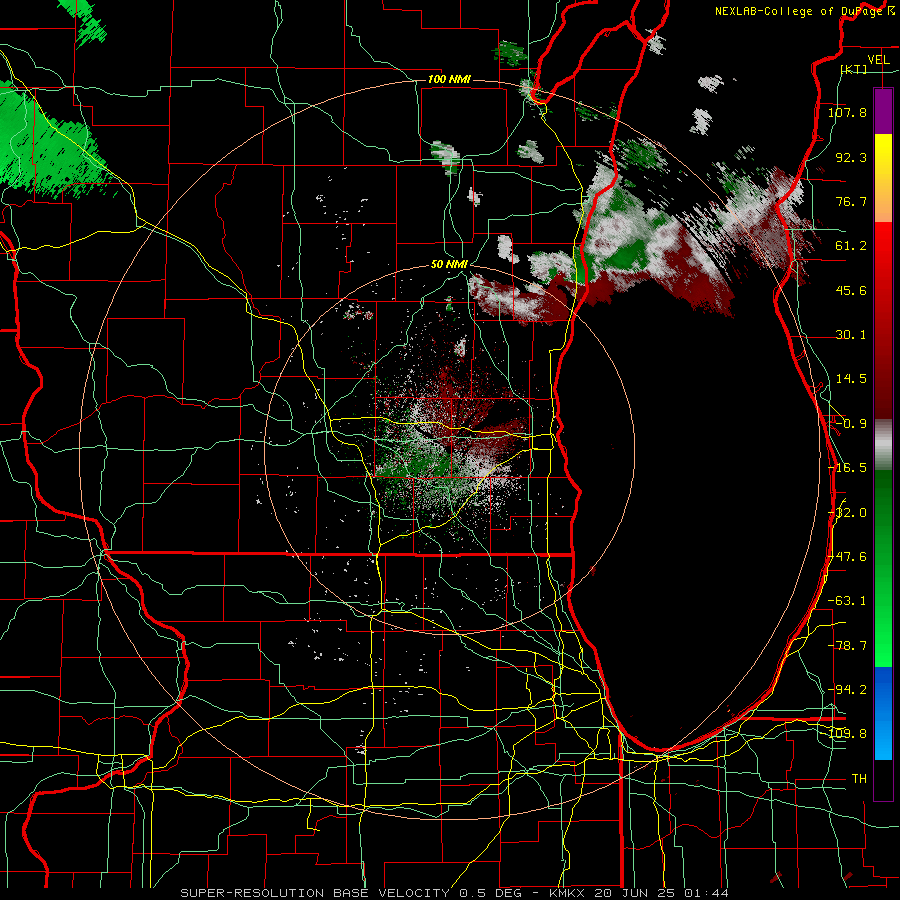
Task: Click the VEL legend title
Action: coord(878,59)
